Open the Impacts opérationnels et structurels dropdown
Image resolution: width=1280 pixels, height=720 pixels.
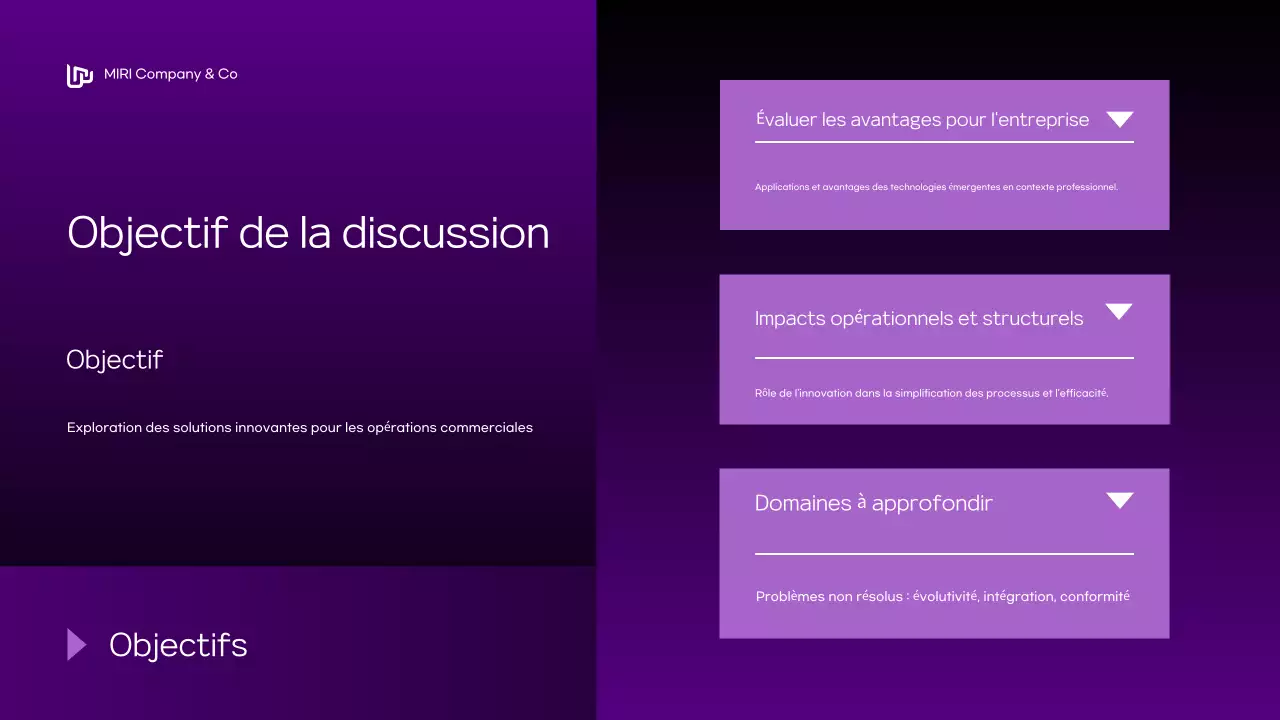pyautogui.click(x=1119, y=311)
